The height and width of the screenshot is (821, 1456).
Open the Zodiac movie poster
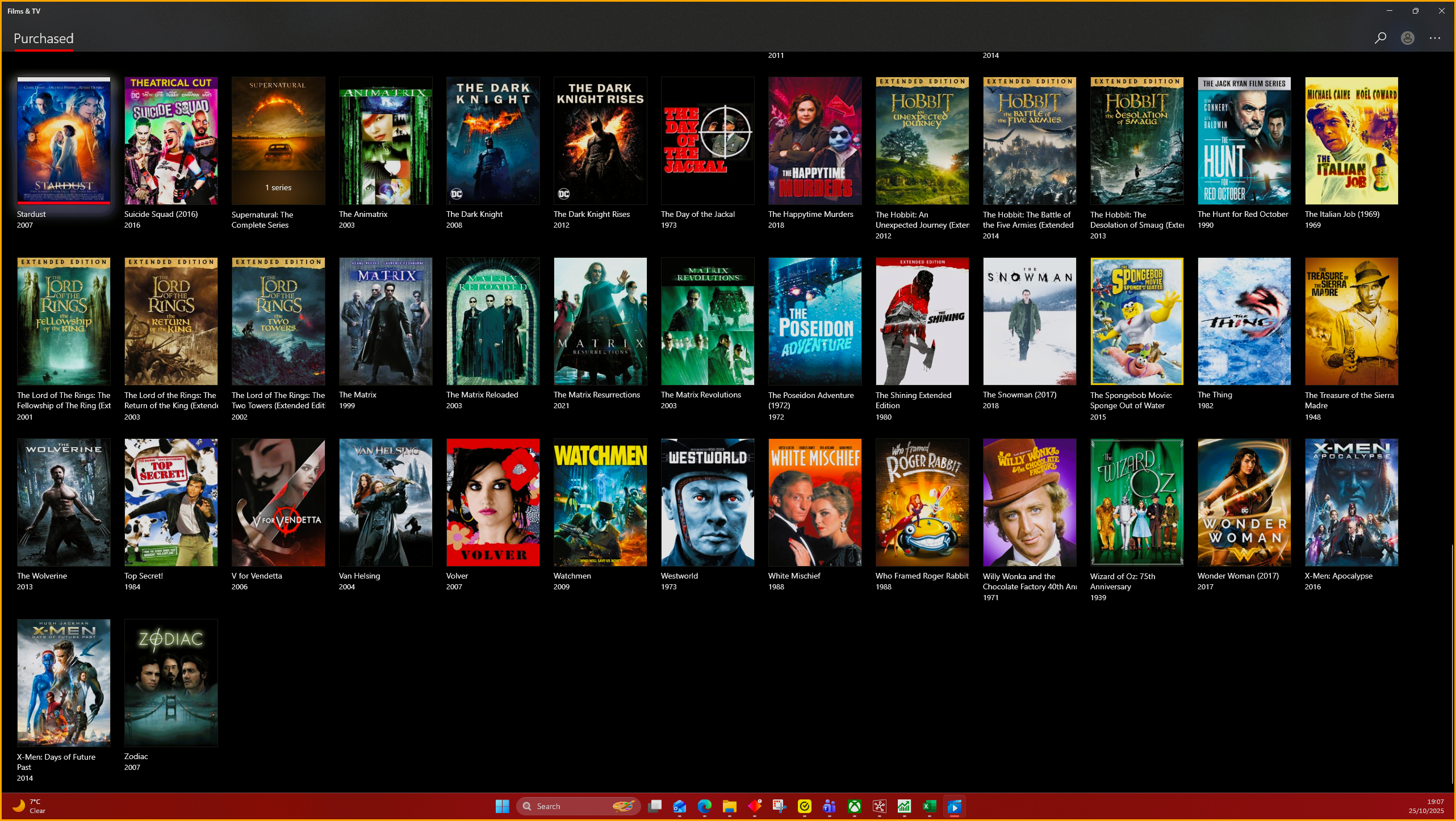(x=171, y=682)
